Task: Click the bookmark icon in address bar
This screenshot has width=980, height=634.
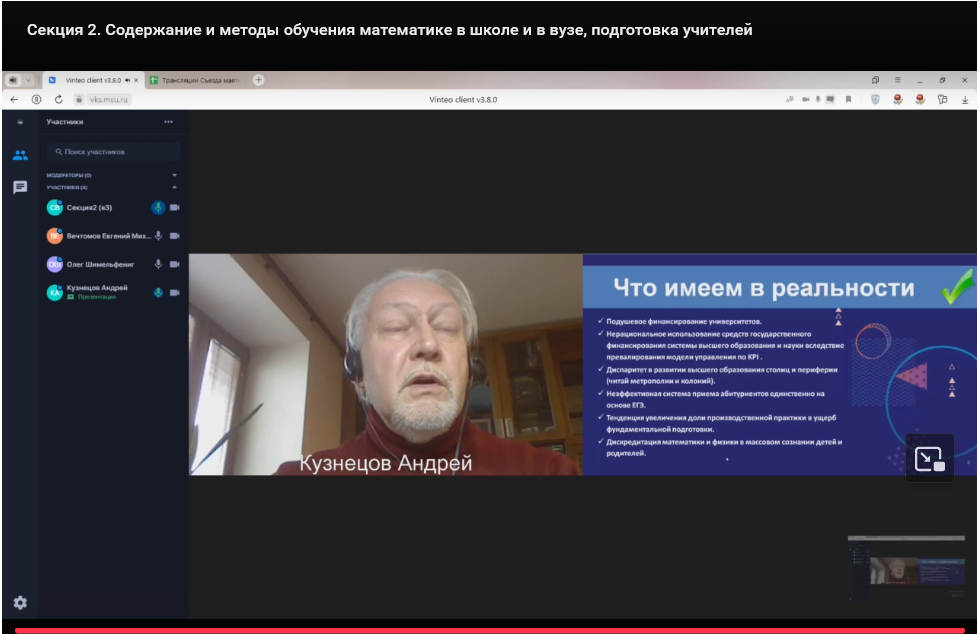Action: pyautogui.click(x=848, y=100)
